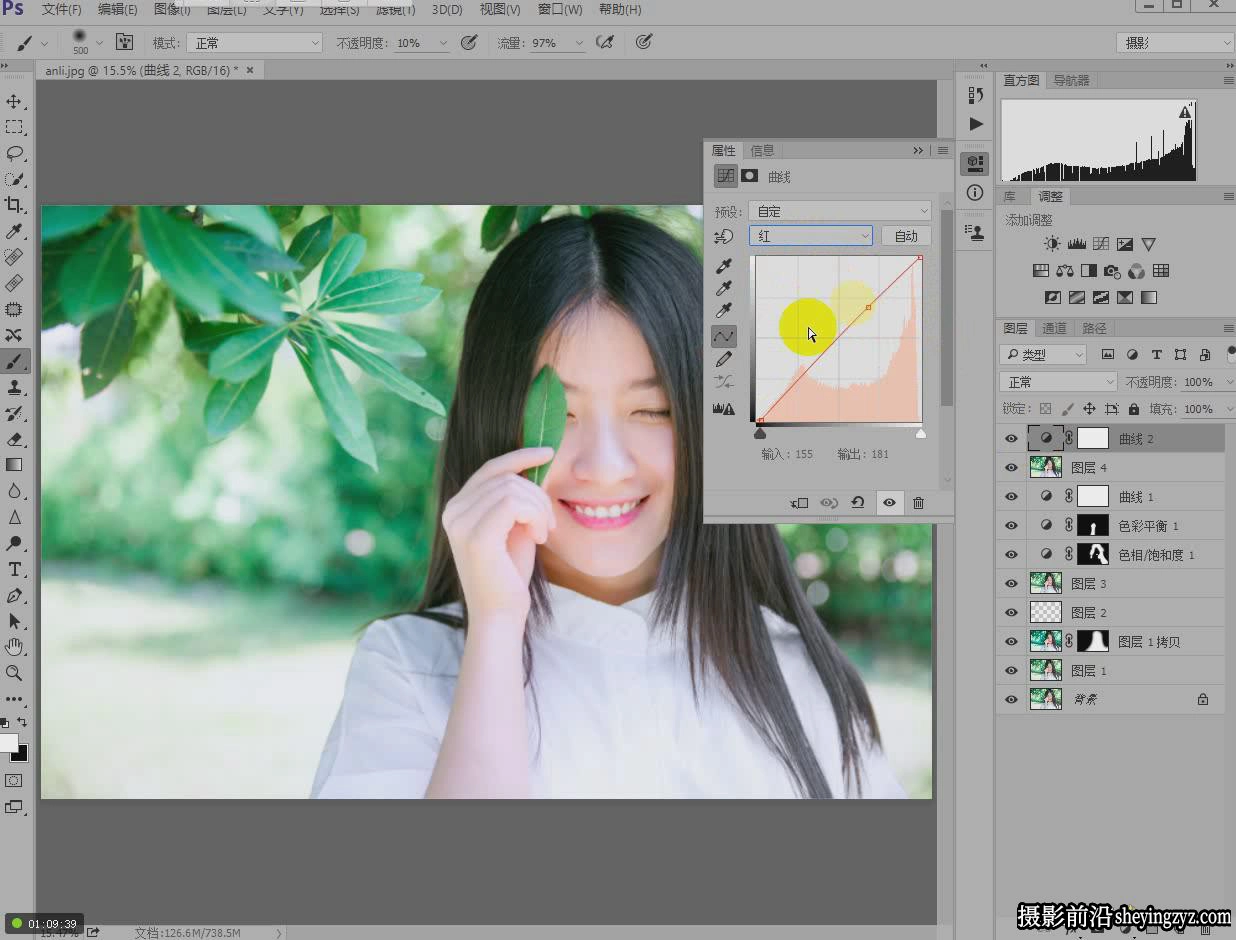1236x940 pixels.
Task: Select the Quick Selection tool
Action: [x=14, y=179]
